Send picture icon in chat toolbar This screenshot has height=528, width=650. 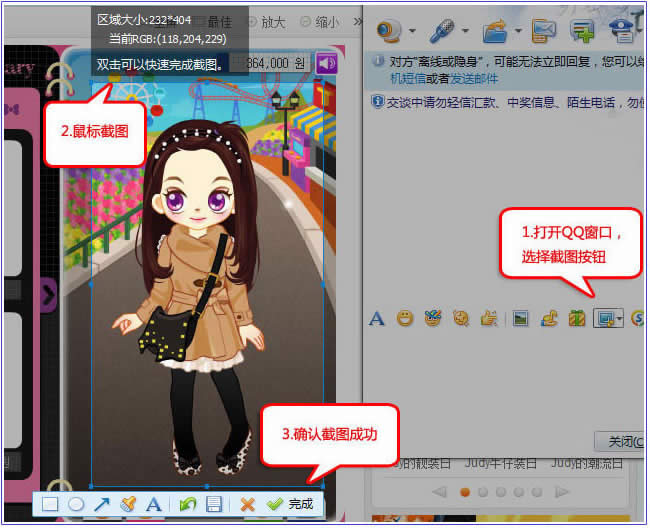click(521, 318)
